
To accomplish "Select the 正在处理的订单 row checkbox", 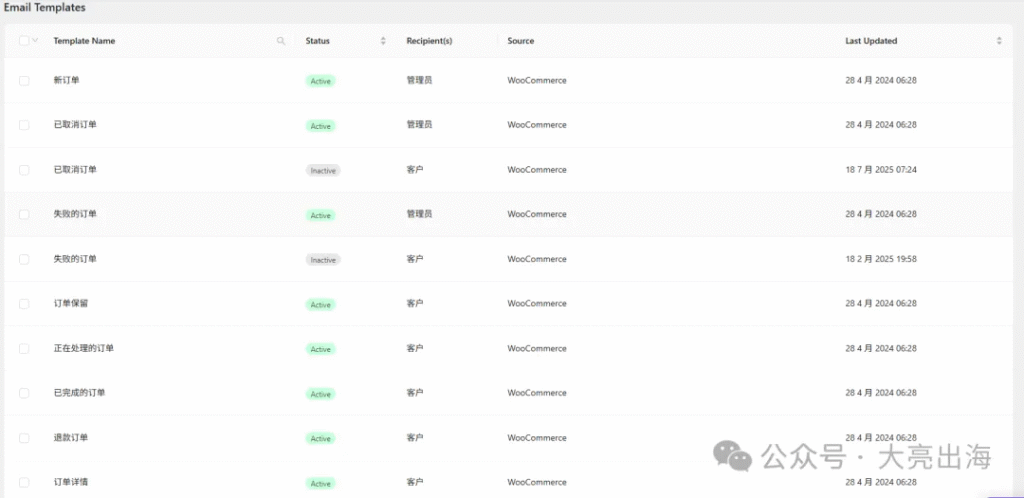I will [24, 349].
